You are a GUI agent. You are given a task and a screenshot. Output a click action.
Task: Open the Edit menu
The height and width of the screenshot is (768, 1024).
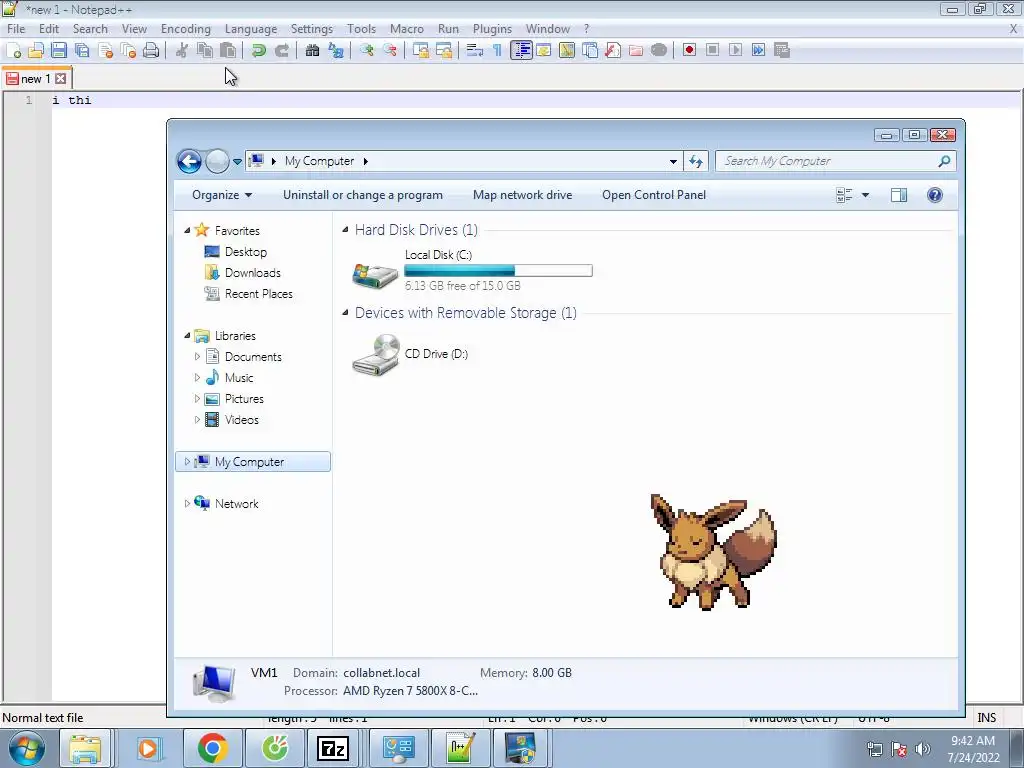49,29
